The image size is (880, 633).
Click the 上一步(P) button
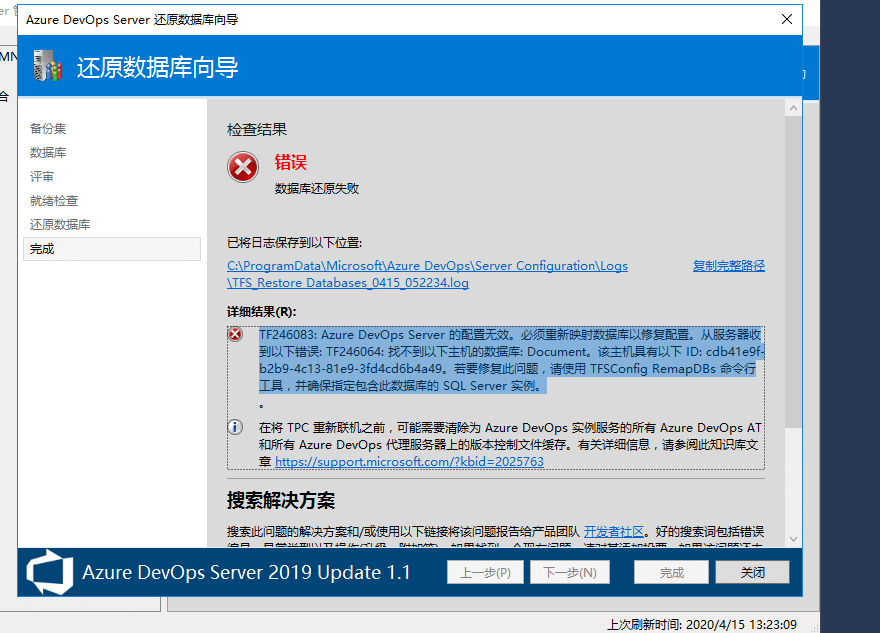pos(485,573)
